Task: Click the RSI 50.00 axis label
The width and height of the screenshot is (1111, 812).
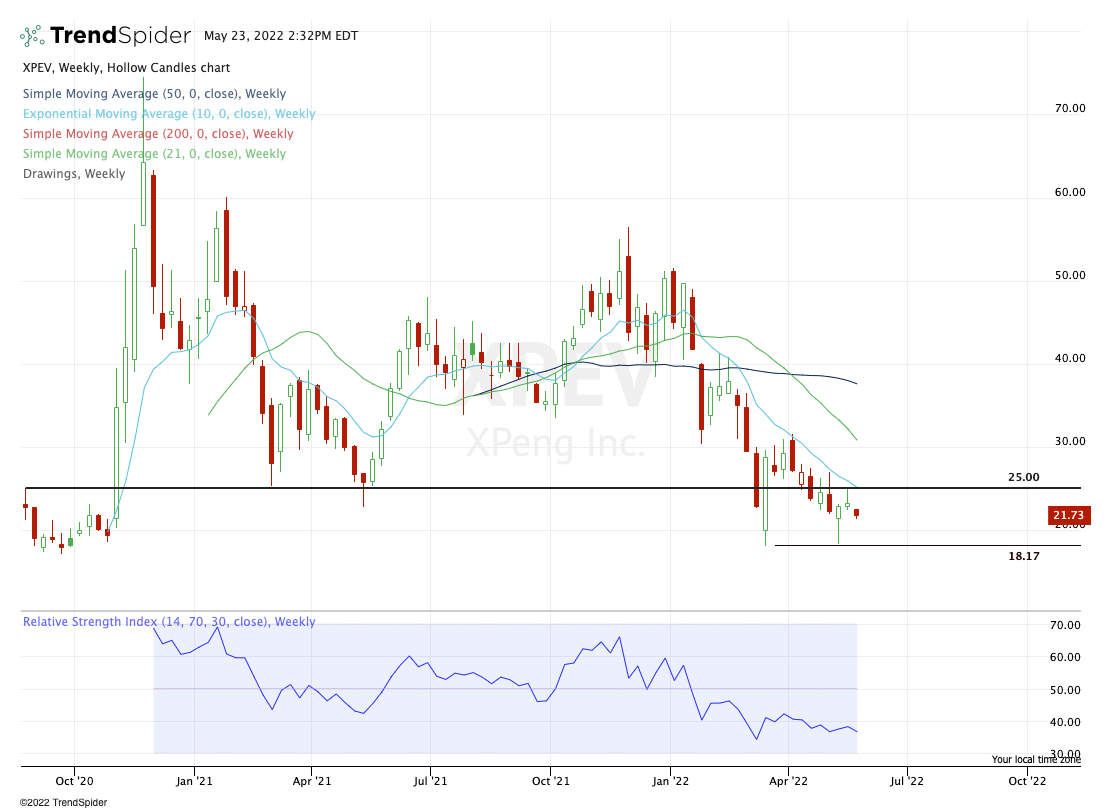Action: [x=1065, y=689]
